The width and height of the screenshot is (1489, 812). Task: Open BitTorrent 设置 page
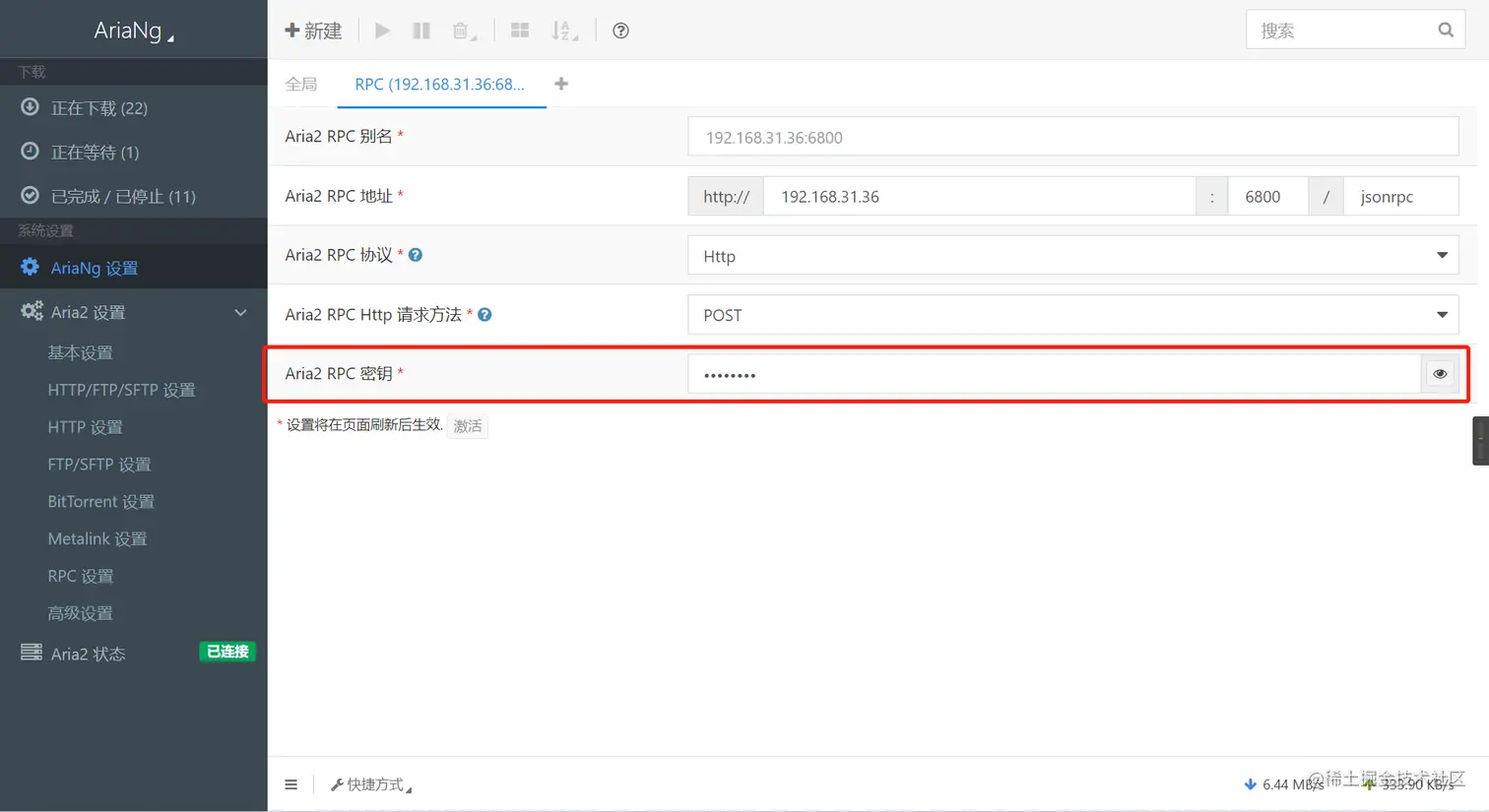click(100, 502)
